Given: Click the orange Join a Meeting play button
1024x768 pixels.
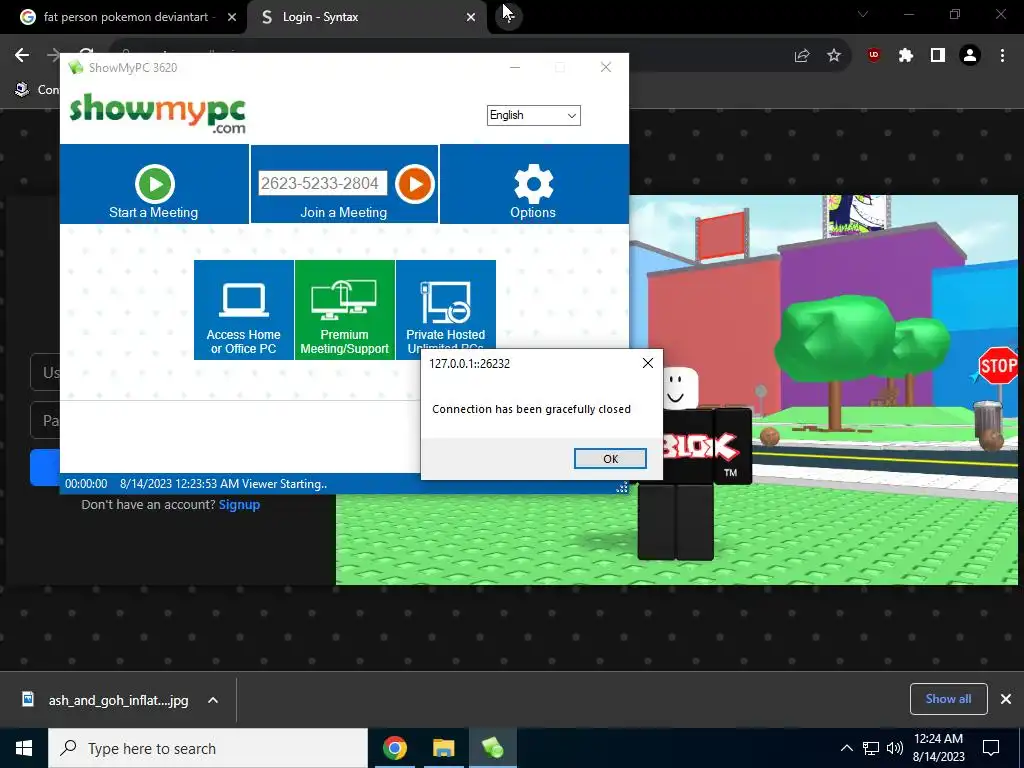Looking at the screenshot, I should pos(415,184).
